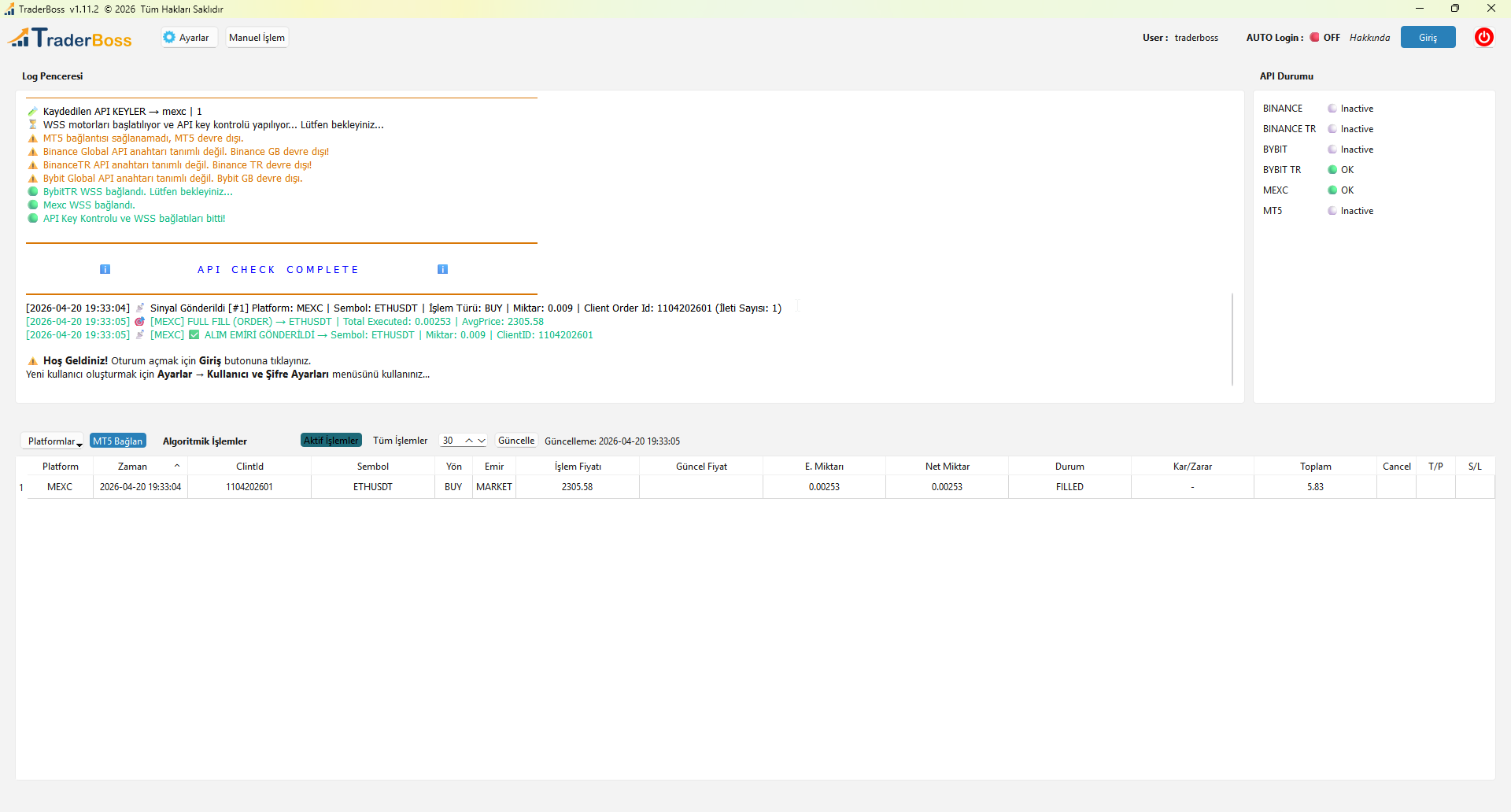Viewport: 1511px width, 812px height.
Task: Switch to Tüm İşlemler tab
Action: (400, 441)
